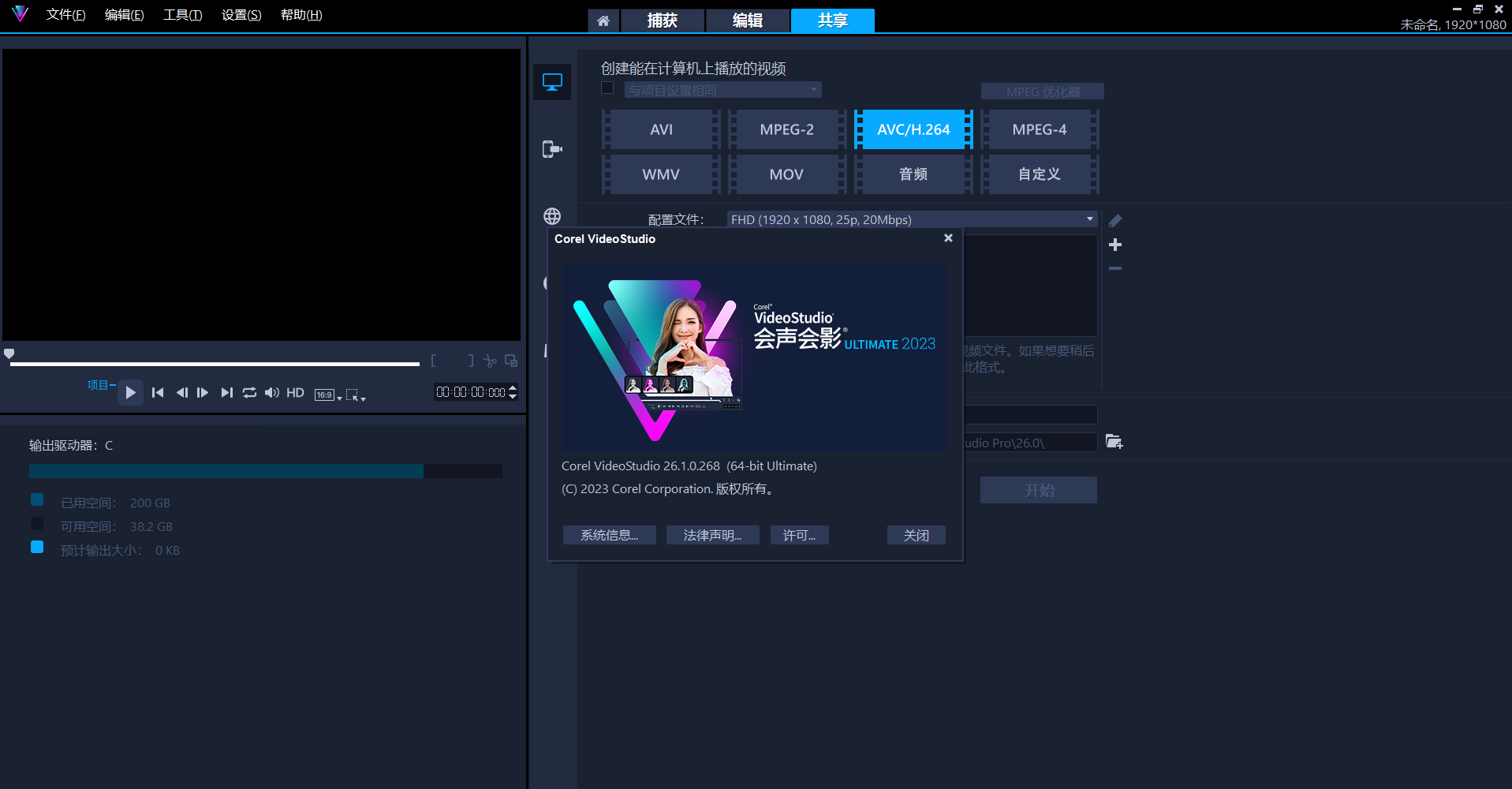
Task: Click the MPEG 优化器 button
Action: [1043, 92]
